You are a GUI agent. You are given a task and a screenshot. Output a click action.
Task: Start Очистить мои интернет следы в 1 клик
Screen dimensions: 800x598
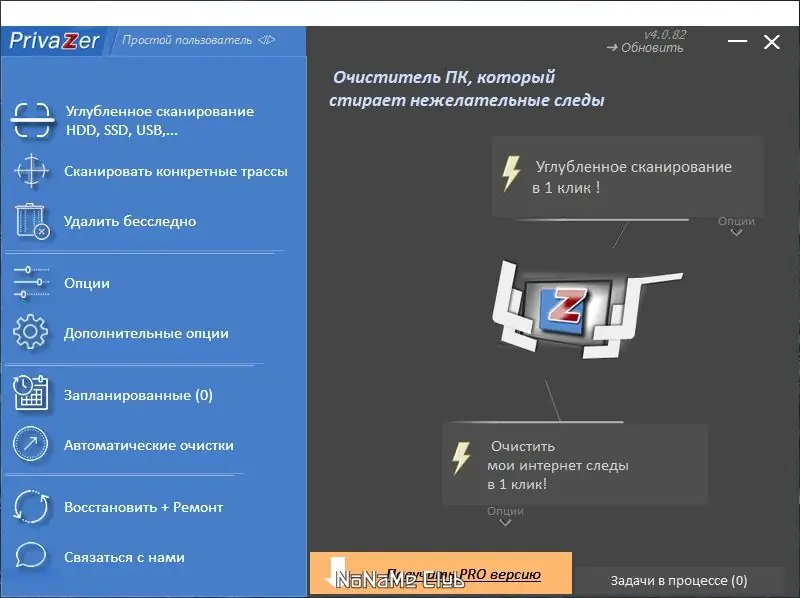575,464
